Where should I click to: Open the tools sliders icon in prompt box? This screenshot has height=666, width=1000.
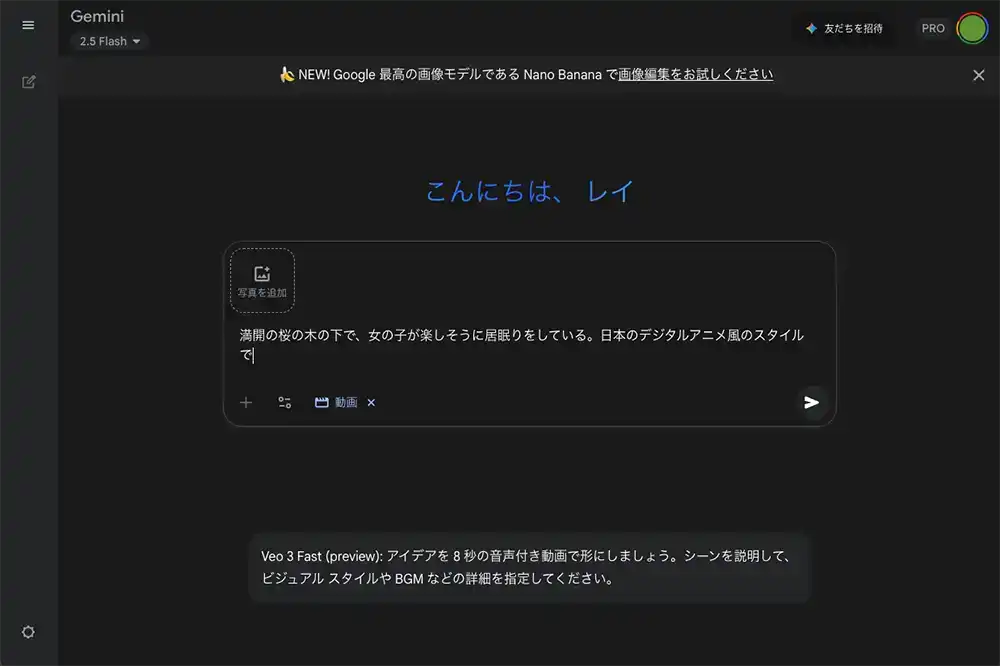[x=285, y=402]
